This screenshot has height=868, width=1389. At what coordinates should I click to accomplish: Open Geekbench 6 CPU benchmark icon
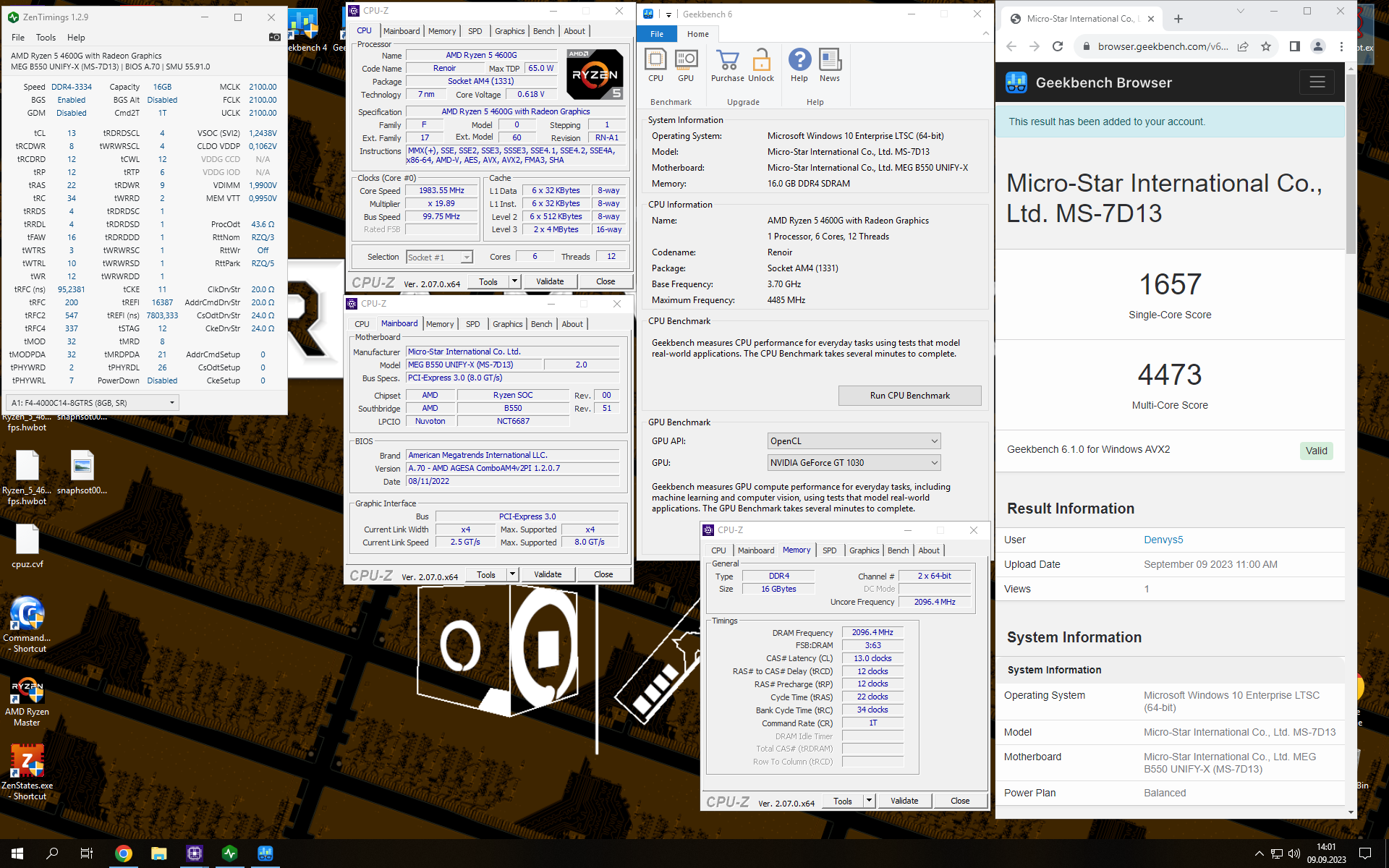click(x=655, y=65)
